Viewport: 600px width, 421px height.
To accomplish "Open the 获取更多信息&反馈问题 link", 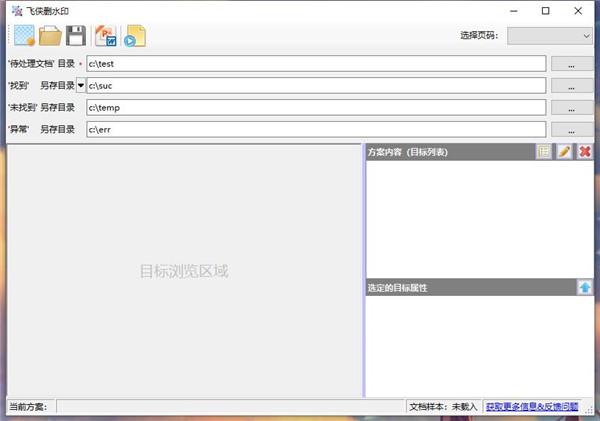I will point(539,407).
